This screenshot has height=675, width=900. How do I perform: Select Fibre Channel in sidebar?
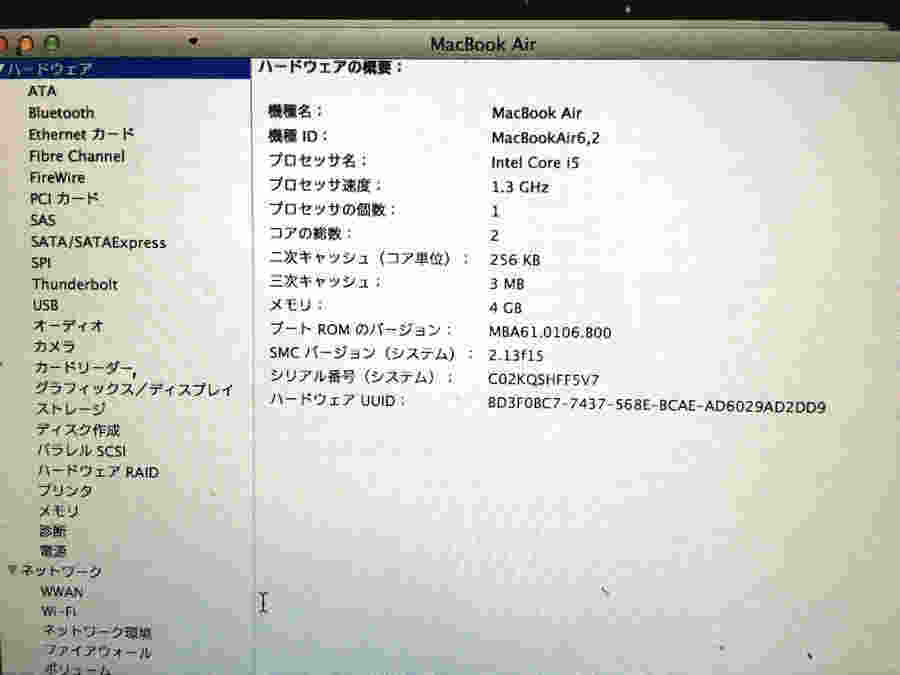(x=77, y=156)
